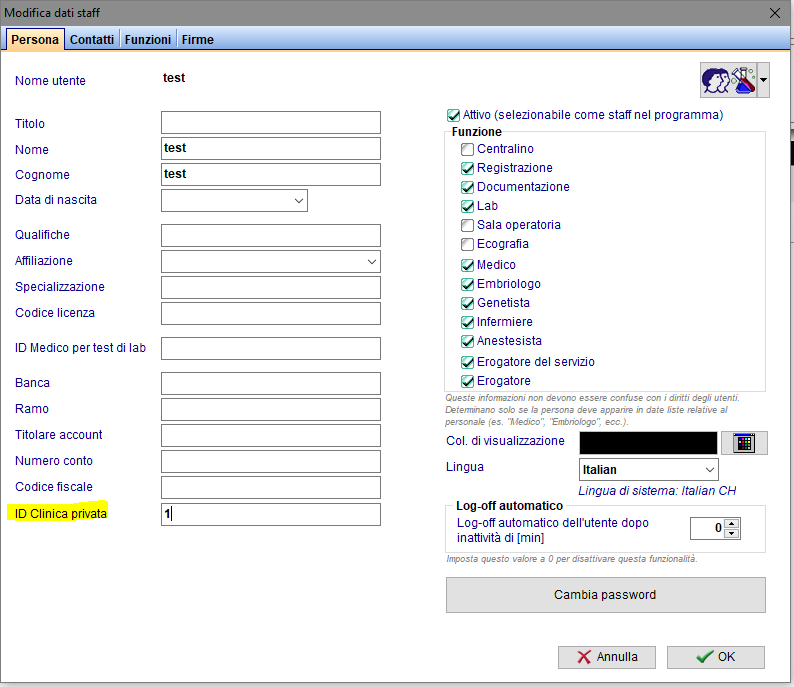Viewport: 794px width, 687px height.
Task: Click the ID Medico per test di lab field
Action: click(271, 348)
